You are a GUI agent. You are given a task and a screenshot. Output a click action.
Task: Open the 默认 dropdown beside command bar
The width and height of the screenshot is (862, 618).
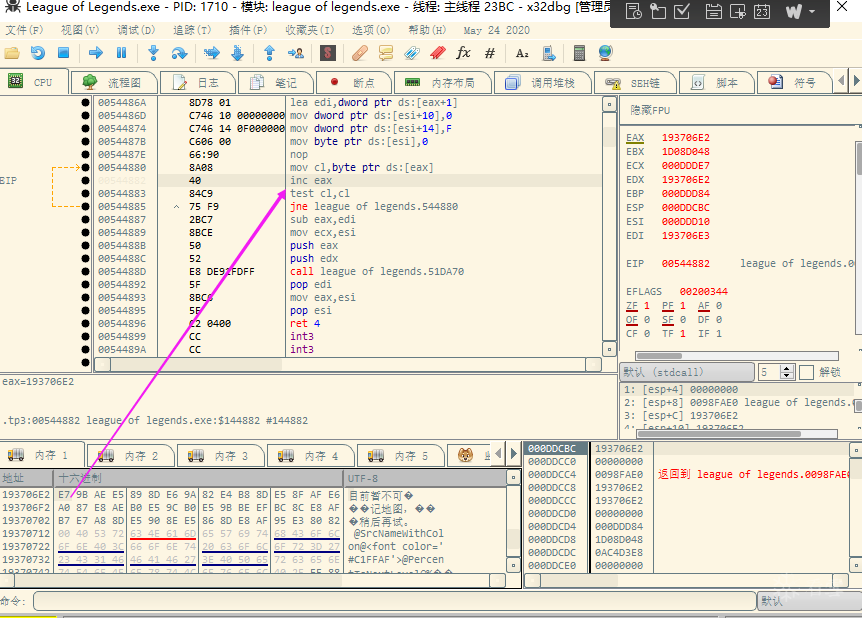click(x=806, y=601)
